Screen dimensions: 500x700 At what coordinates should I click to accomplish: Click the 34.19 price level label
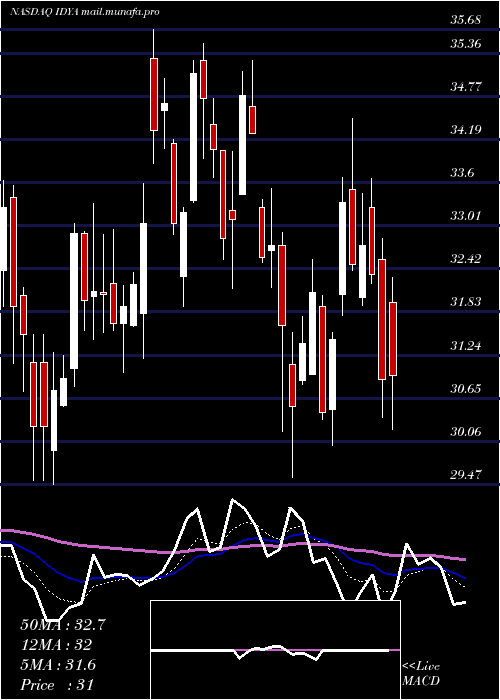pyautogui.click(x=466, y=130)
